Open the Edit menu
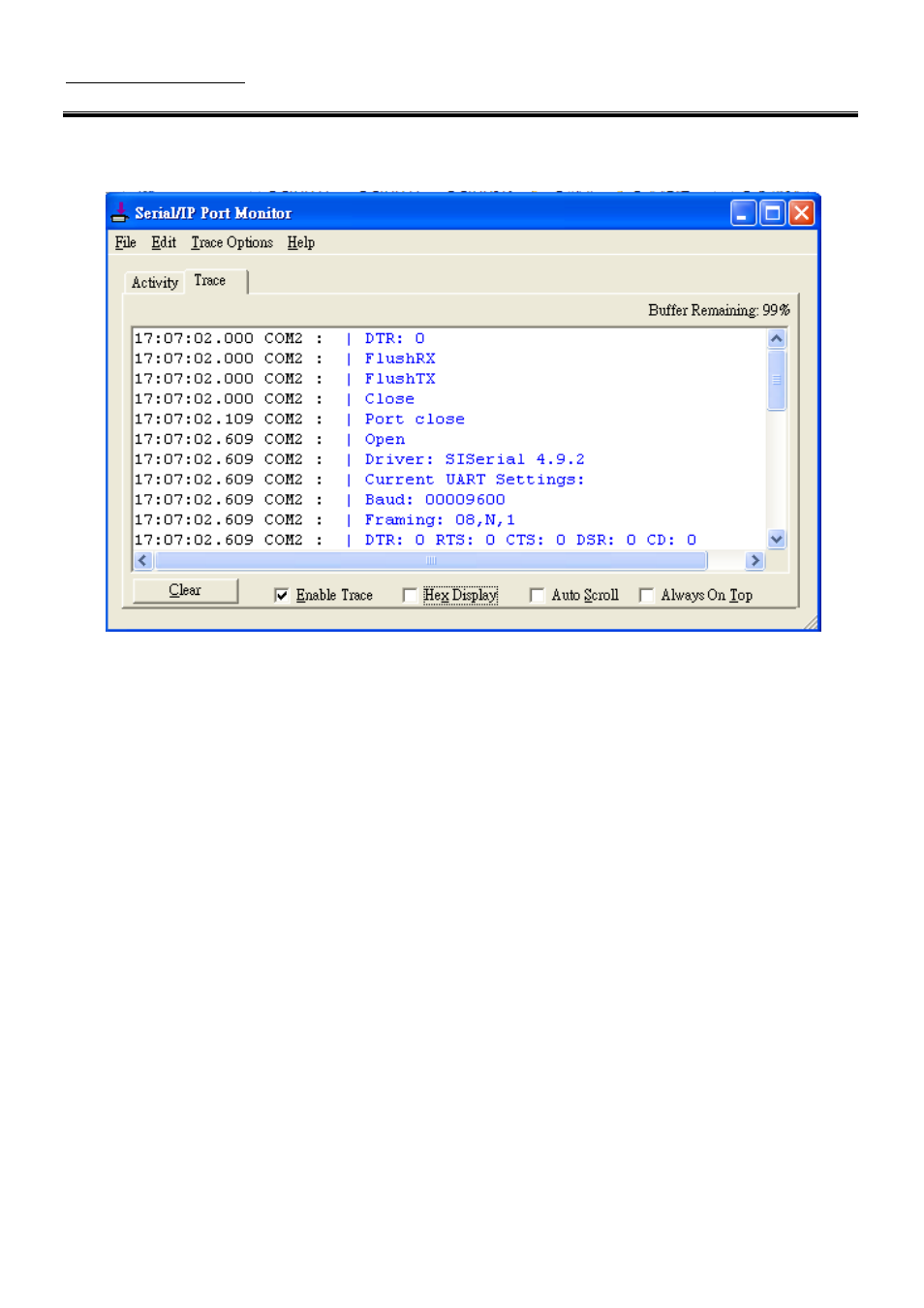924x1308 pixels. (x=163, y=242)
